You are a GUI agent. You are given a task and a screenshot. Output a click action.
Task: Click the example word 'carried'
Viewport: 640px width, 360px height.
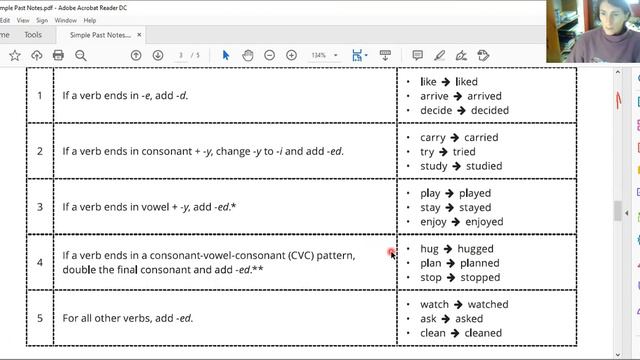[x=481, y=138]
